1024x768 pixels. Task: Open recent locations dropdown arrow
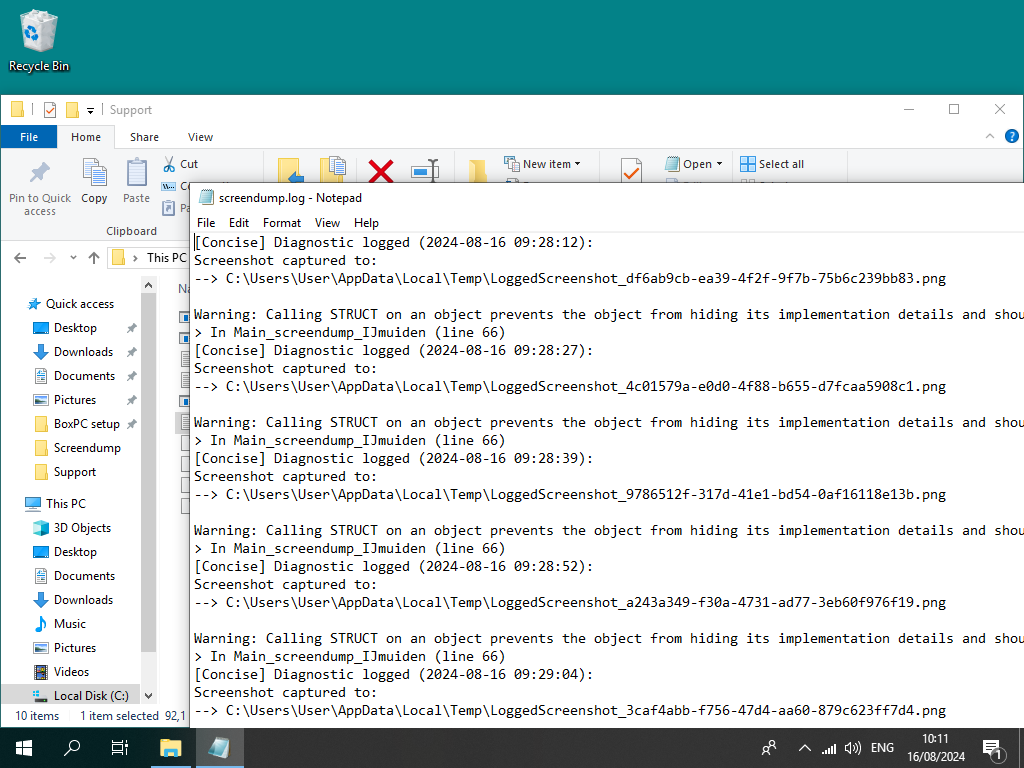[73, 258]
